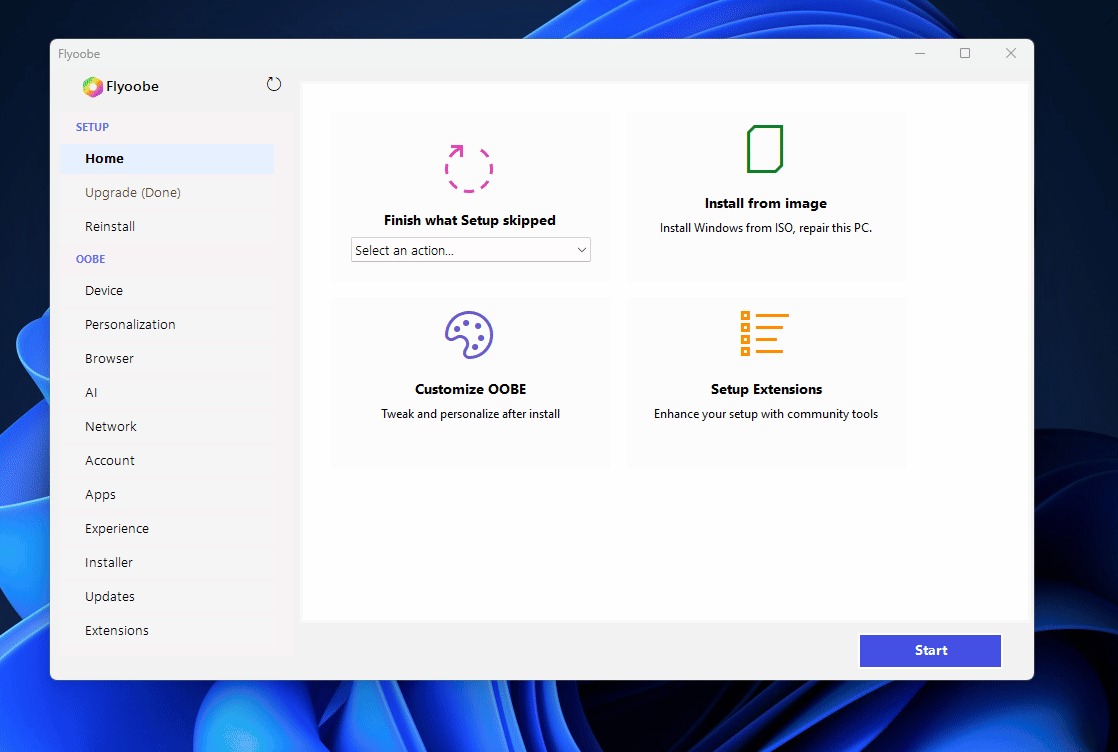Viewport: 1118px width, 752px height.
Task: Open the Personalization page
Action: click(130, 325)
